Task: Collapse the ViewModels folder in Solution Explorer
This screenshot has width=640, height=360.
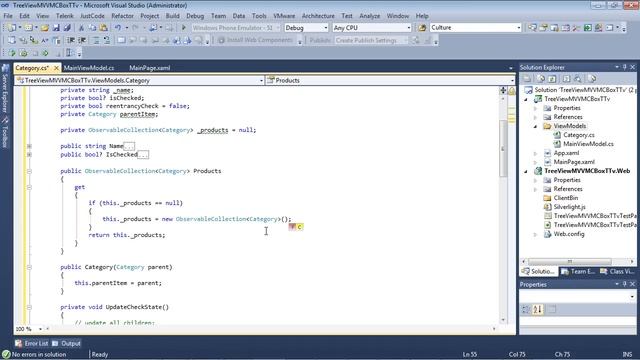Action: tap(536, 126)
